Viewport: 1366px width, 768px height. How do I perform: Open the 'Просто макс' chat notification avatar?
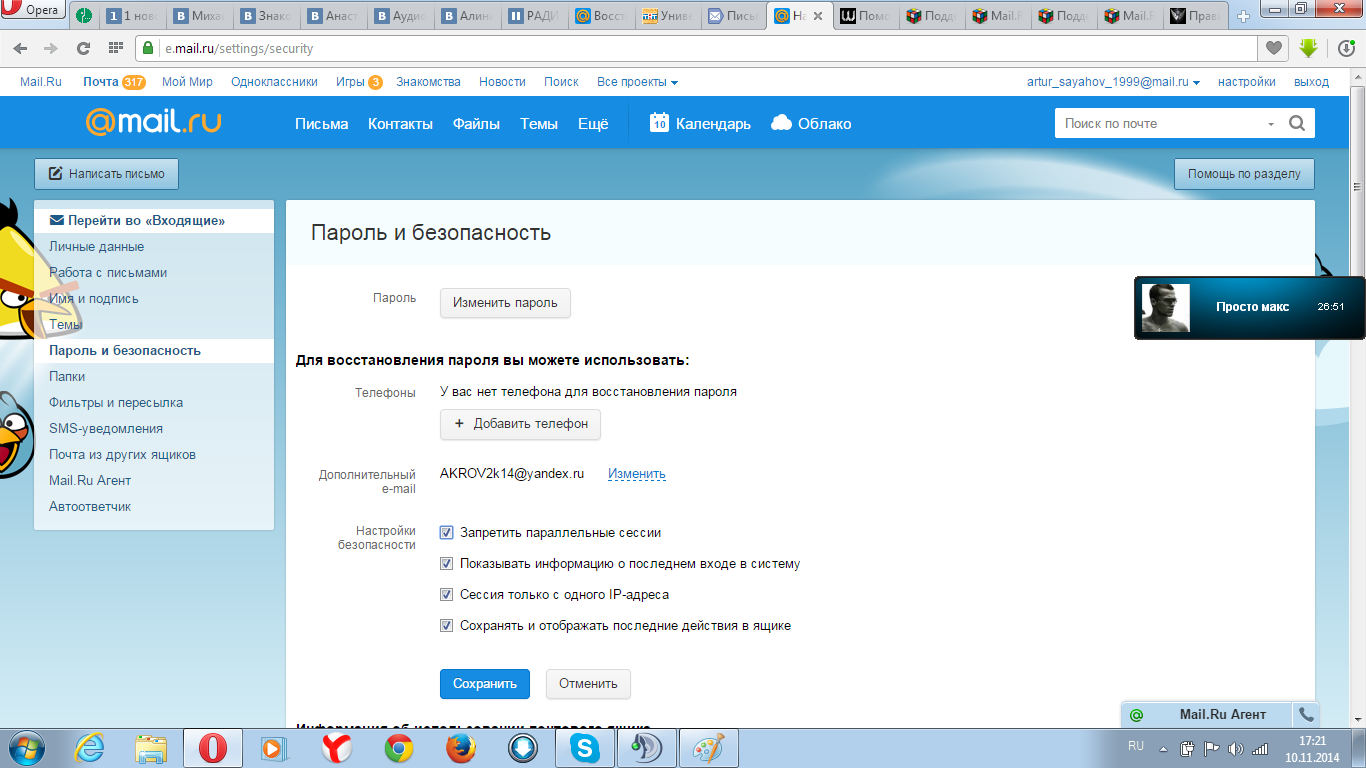1166,308
